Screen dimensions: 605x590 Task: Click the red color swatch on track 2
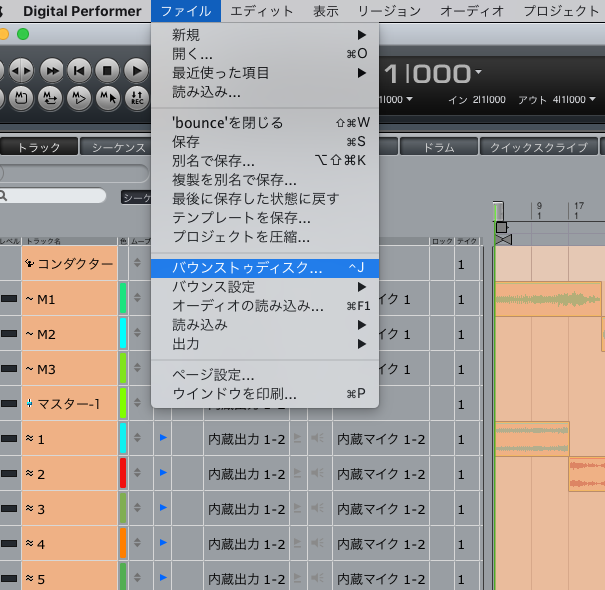pyautogui.click(x=123, y=473)
